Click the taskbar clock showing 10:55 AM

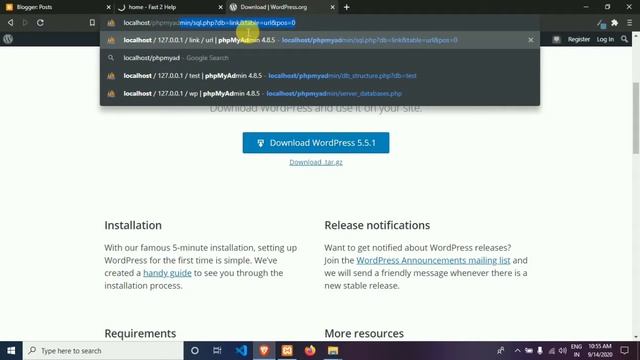coord(600,351)
